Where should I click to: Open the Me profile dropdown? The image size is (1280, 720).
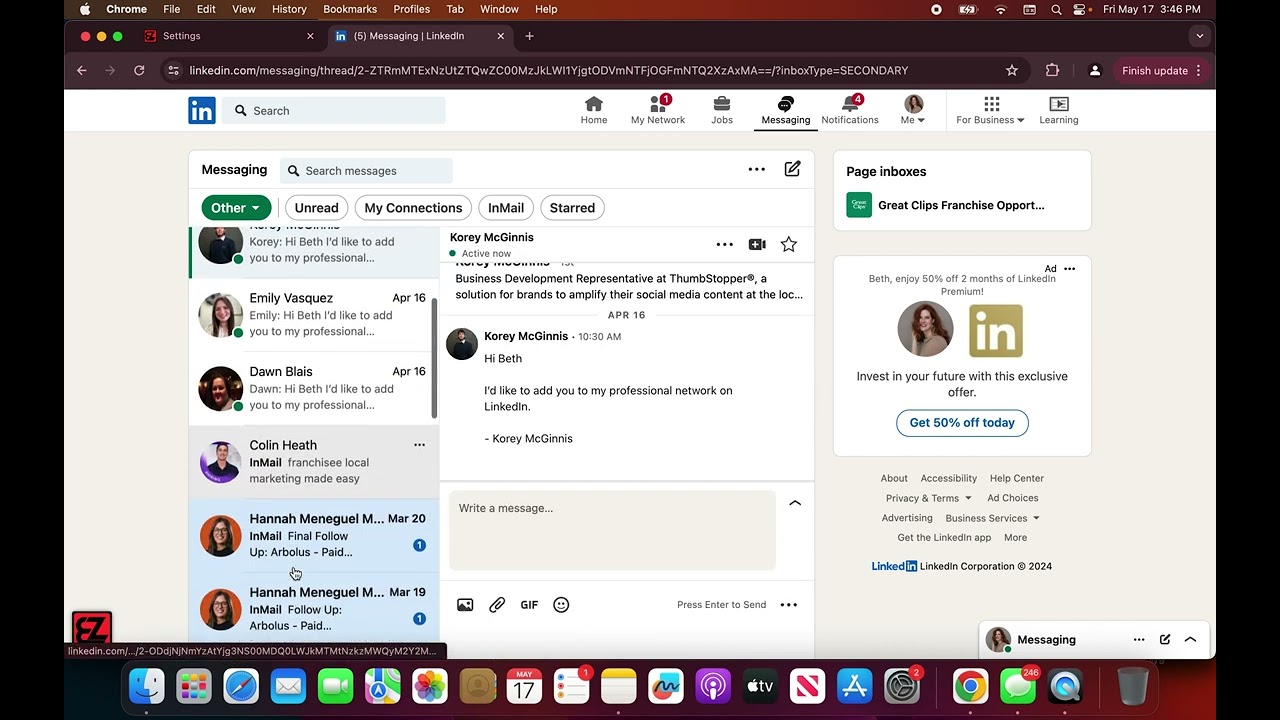(x=913, y=110)
